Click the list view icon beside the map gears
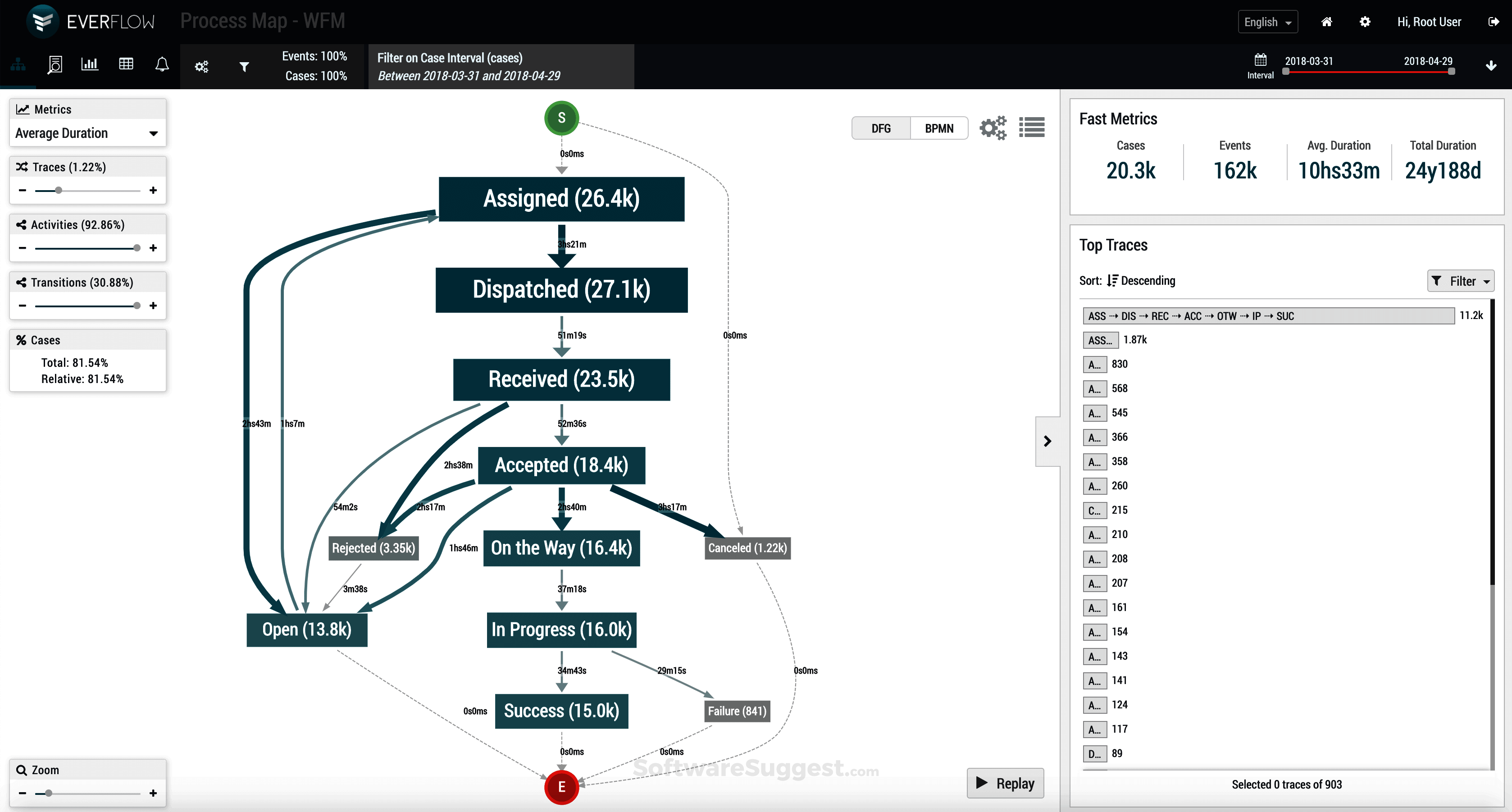 1032,128
